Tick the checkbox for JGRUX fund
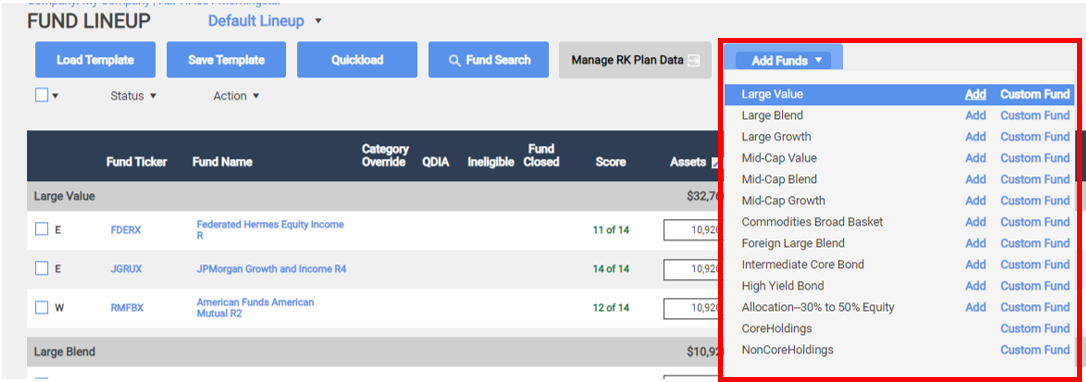 42,268
